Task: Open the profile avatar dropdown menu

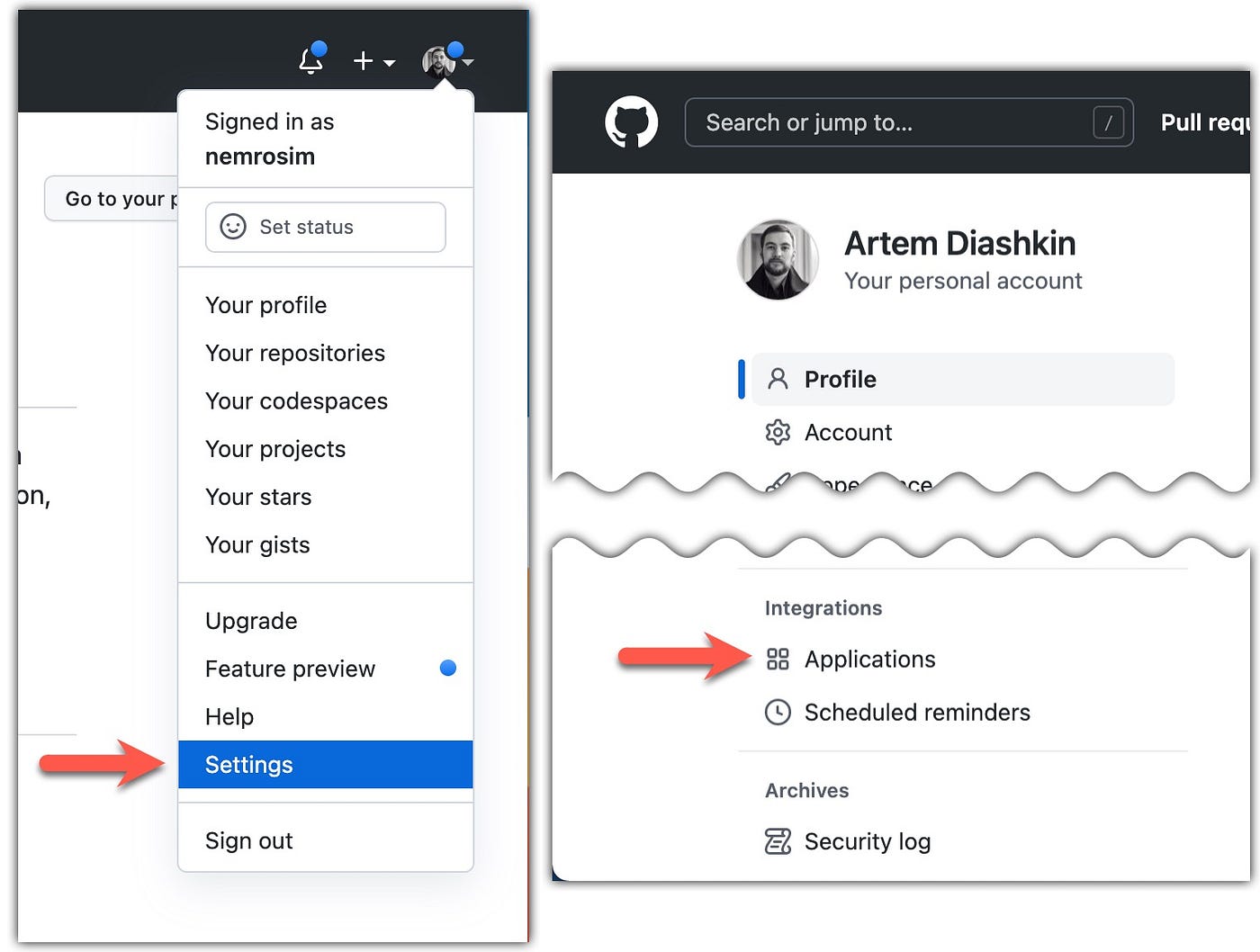Action: [438, 60]
